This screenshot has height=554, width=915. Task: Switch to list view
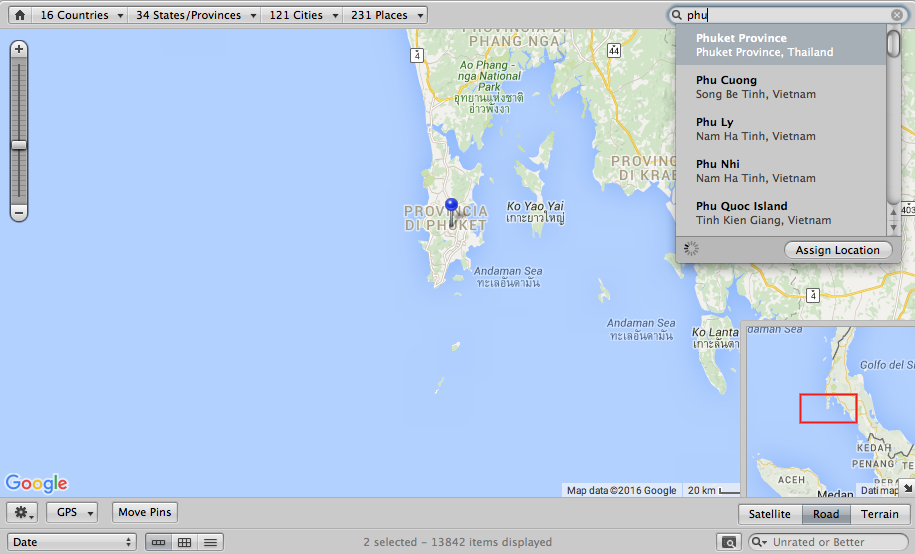click(x=211, y=542)
